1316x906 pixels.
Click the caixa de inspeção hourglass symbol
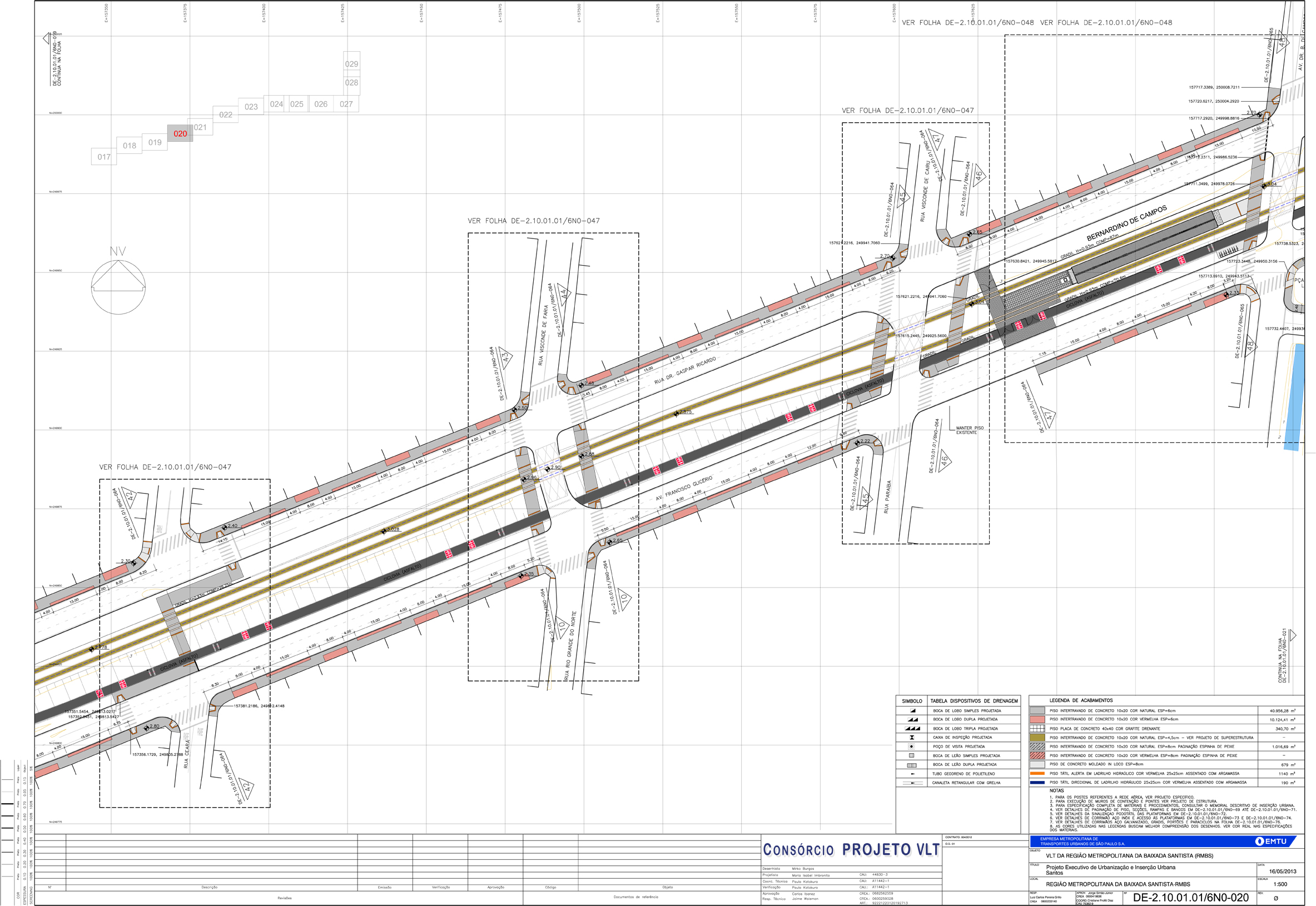pyautogui.click(x=912, y=738)
